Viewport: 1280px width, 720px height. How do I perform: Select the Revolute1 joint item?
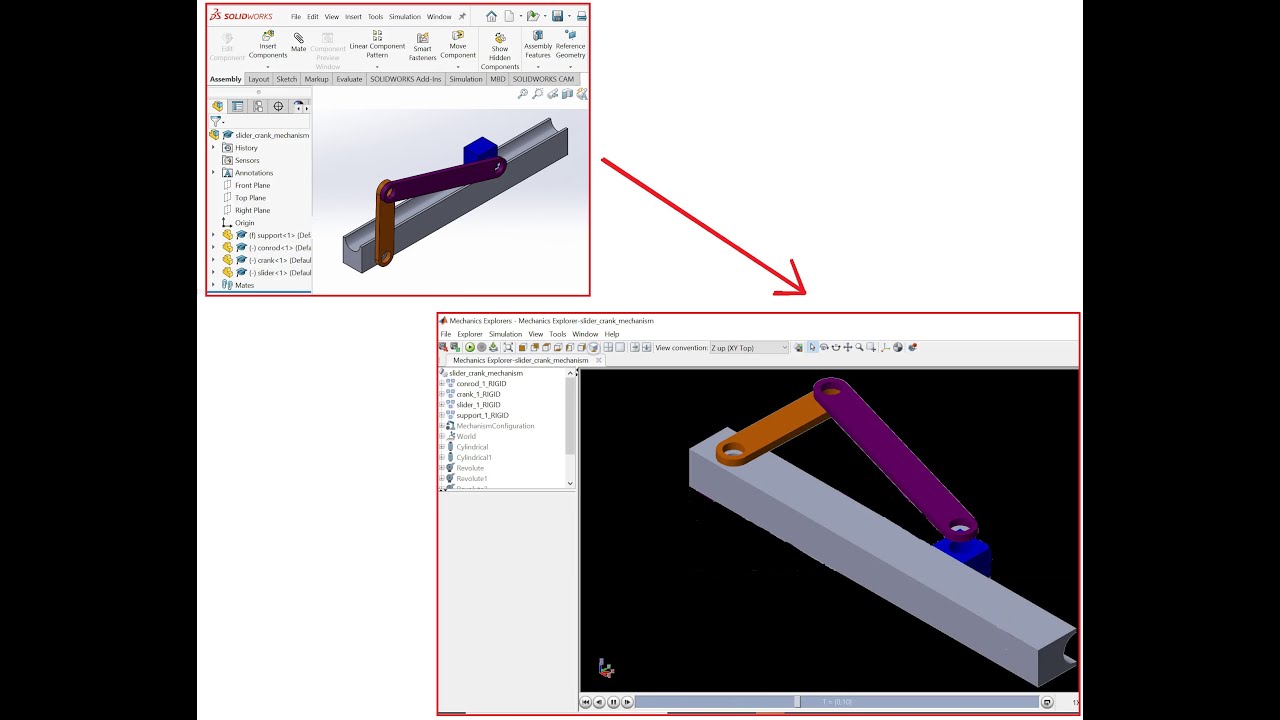pos(472,478)
